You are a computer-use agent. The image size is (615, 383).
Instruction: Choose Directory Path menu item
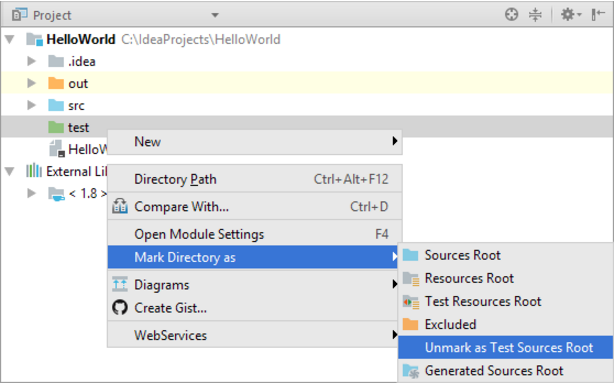click(255, 179)
